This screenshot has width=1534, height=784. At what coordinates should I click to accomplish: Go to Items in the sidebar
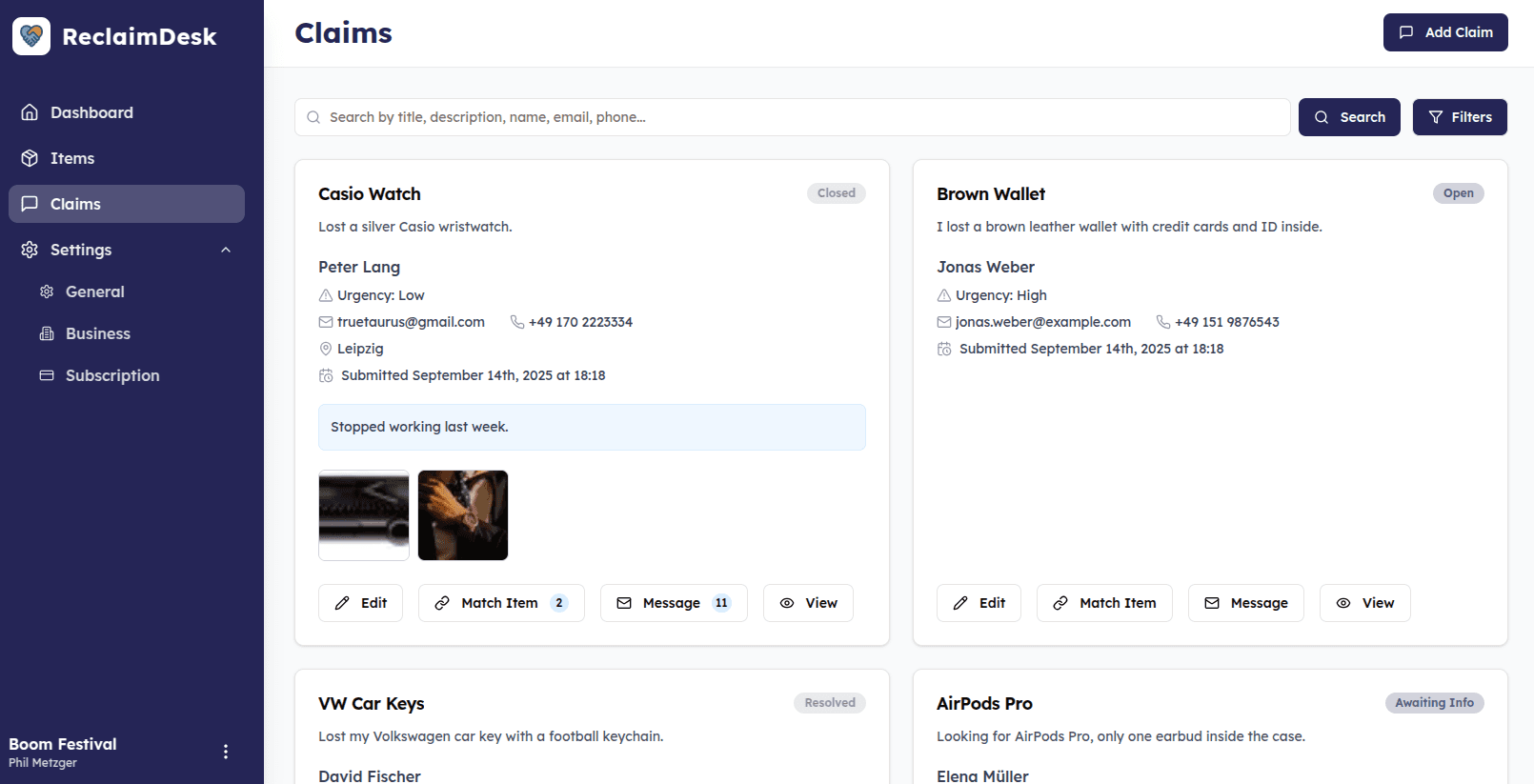[127, 158]
